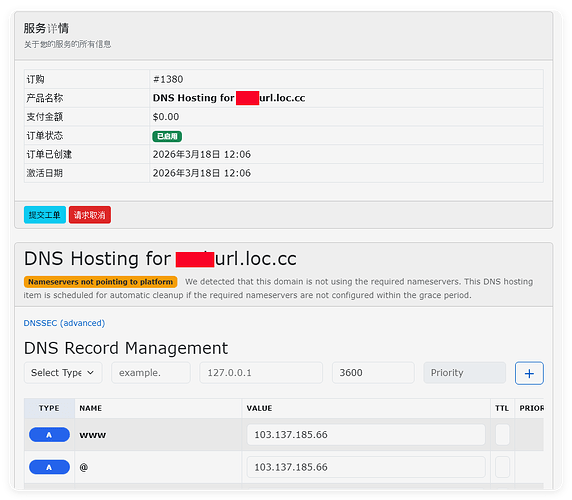Edit the www record value 103.137.185.66
572x500 pixels.
366,435
